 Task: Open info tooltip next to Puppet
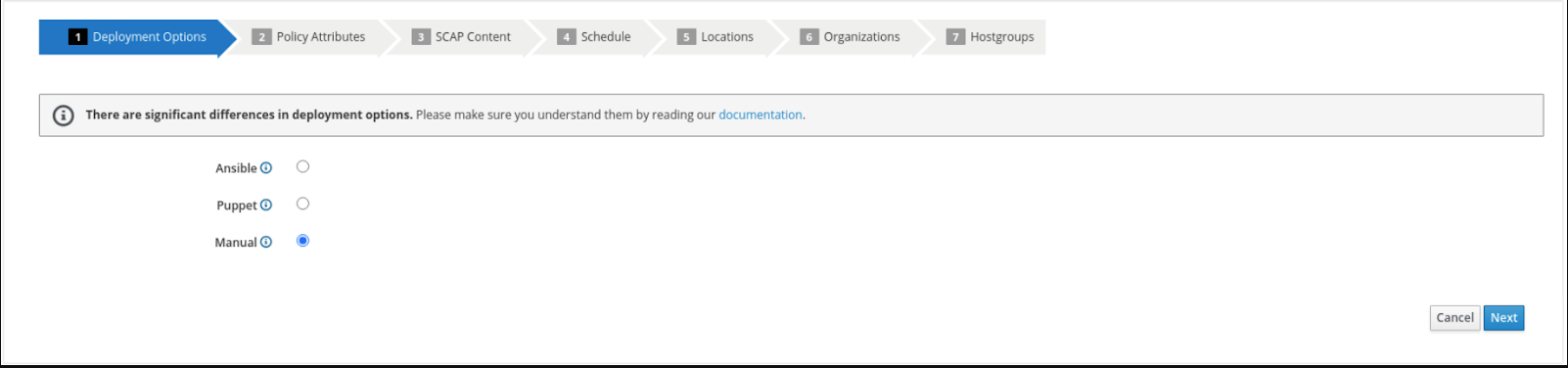pyautogui.click(x=266, y=206)
